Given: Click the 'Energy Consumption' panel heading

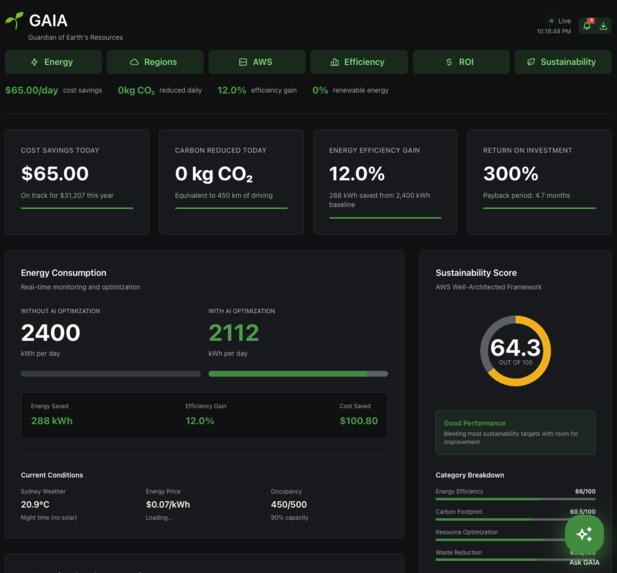Looking at the screenshot, I should point(63,273).
